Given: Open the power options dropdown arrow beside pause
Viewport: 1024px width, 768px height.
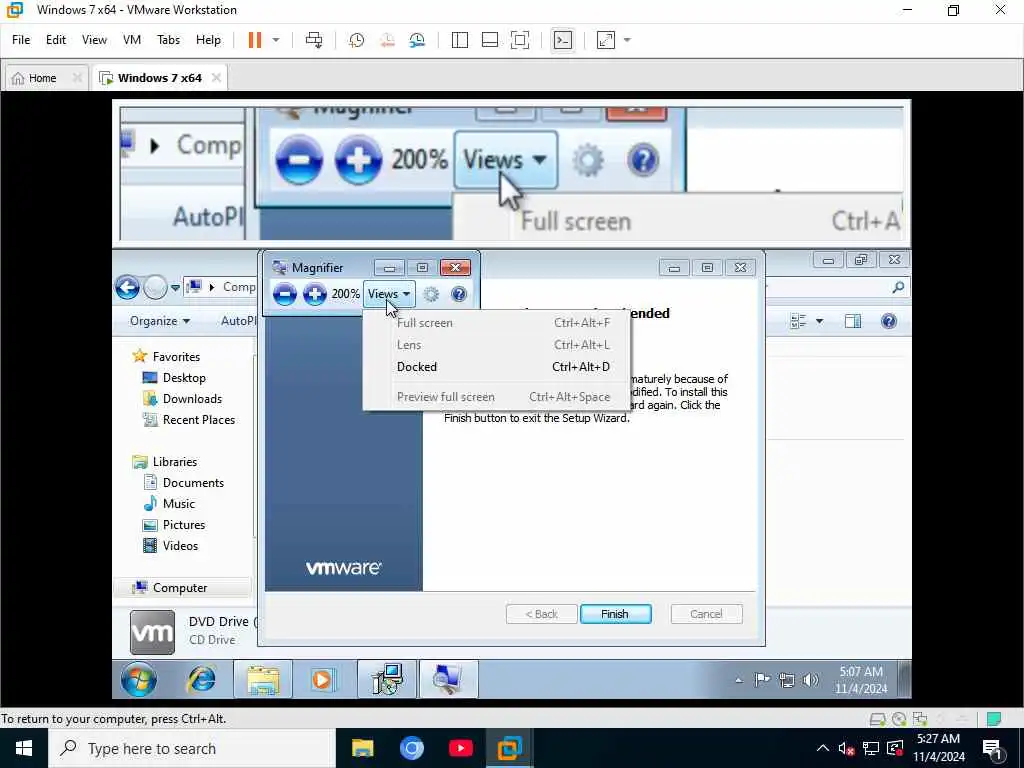Looking at the screenshot, I should click(276, 40).
